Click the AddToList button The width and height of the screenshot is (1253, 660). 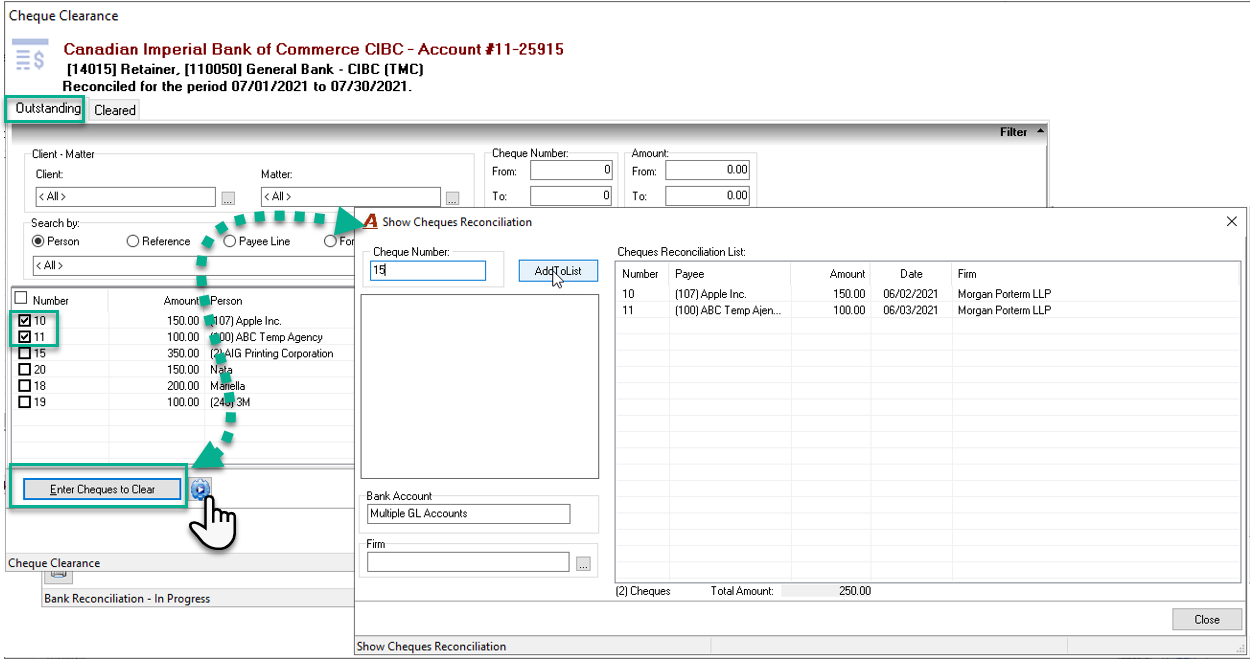tap(558, 271)
